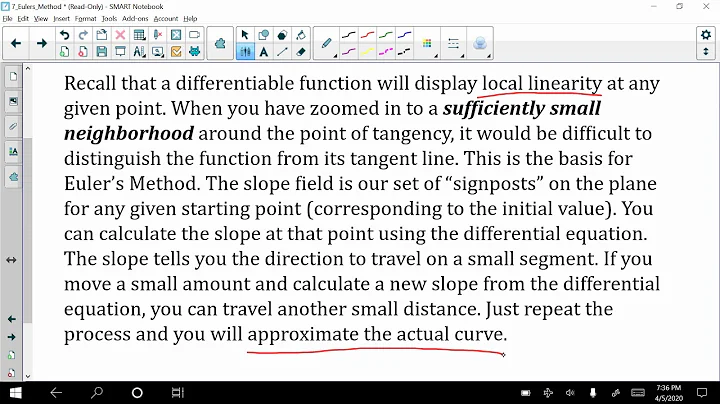Open the color palette grid dropdown
Image resolution: width=720 pixels, height=404 pixels.
click(428, 44)
